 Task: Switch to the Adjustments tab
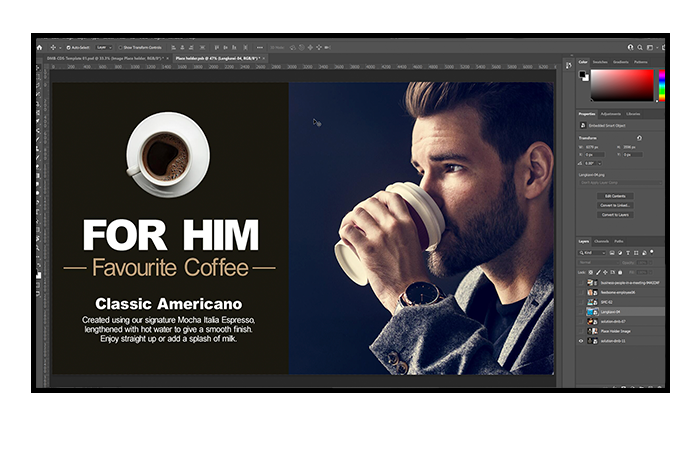pos(610,114)
